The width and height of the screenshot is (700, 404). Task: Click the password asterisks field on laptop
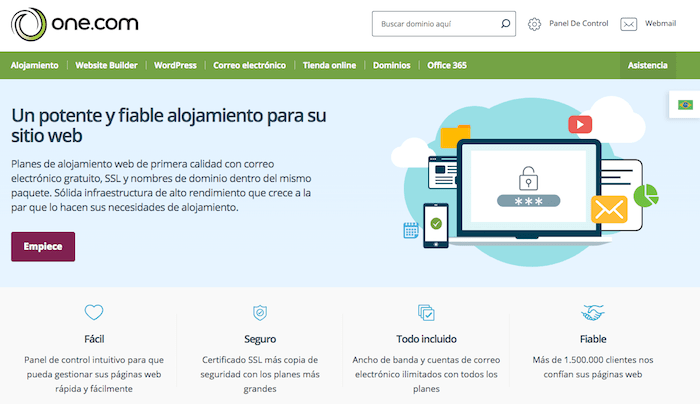click(x=528, y=201)
